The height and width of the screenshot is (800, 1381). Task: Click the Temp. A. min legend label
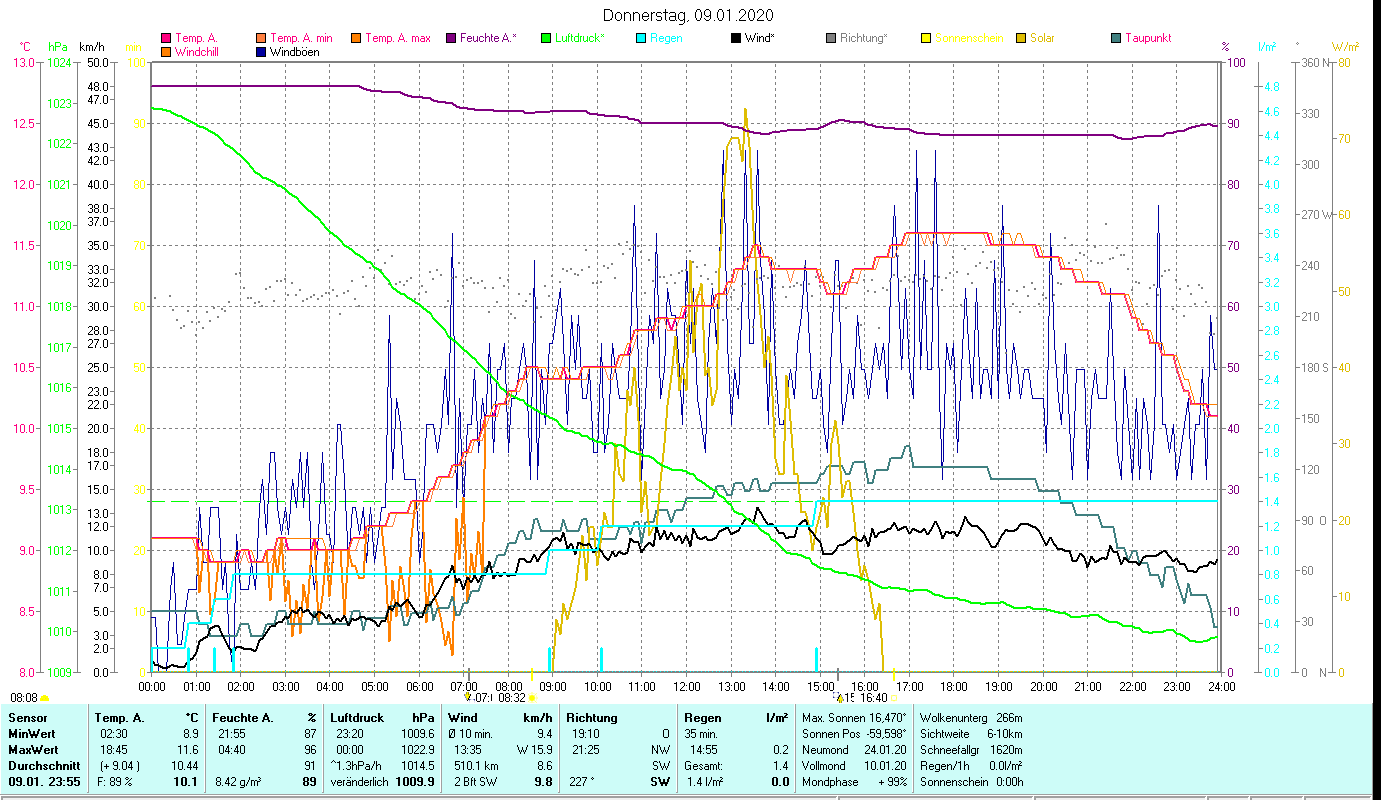[x=301, y=39]
